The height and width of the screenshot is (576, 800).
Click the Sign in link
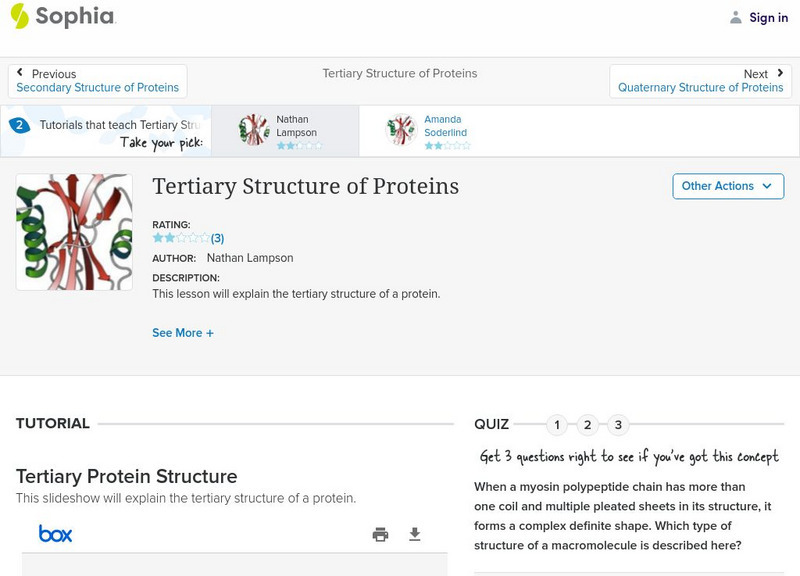coord(768,18)
